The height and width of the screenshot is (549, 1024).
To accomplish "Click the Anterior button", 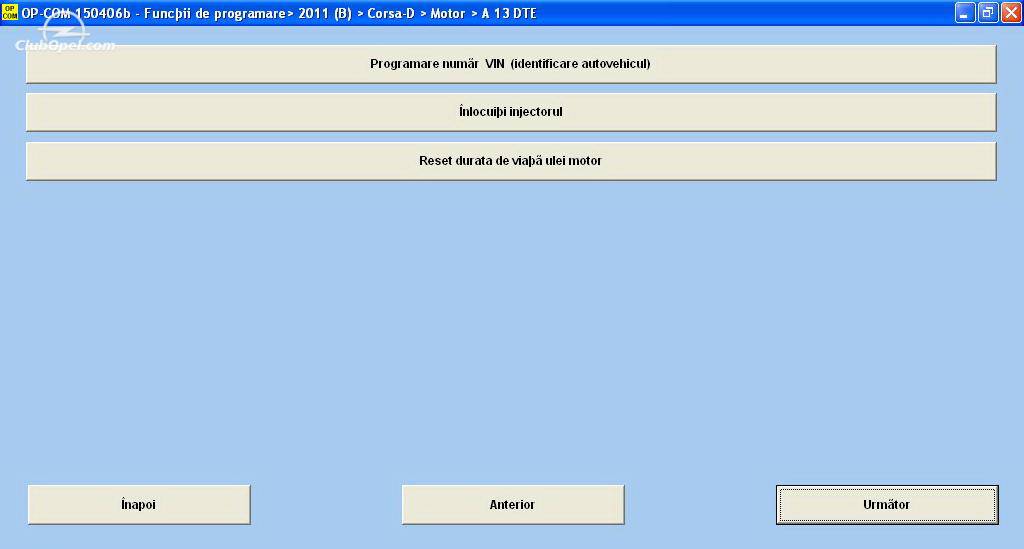I will (513, 505).
